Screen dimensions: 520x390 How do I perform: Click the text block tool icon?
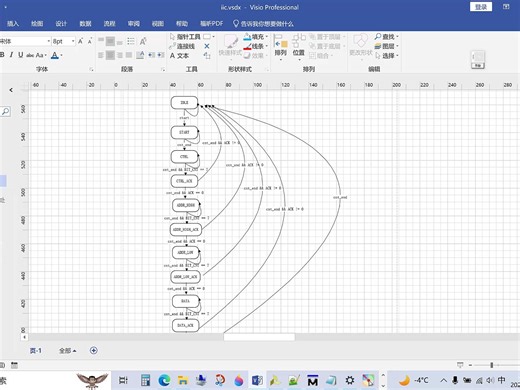pos(207,56)
